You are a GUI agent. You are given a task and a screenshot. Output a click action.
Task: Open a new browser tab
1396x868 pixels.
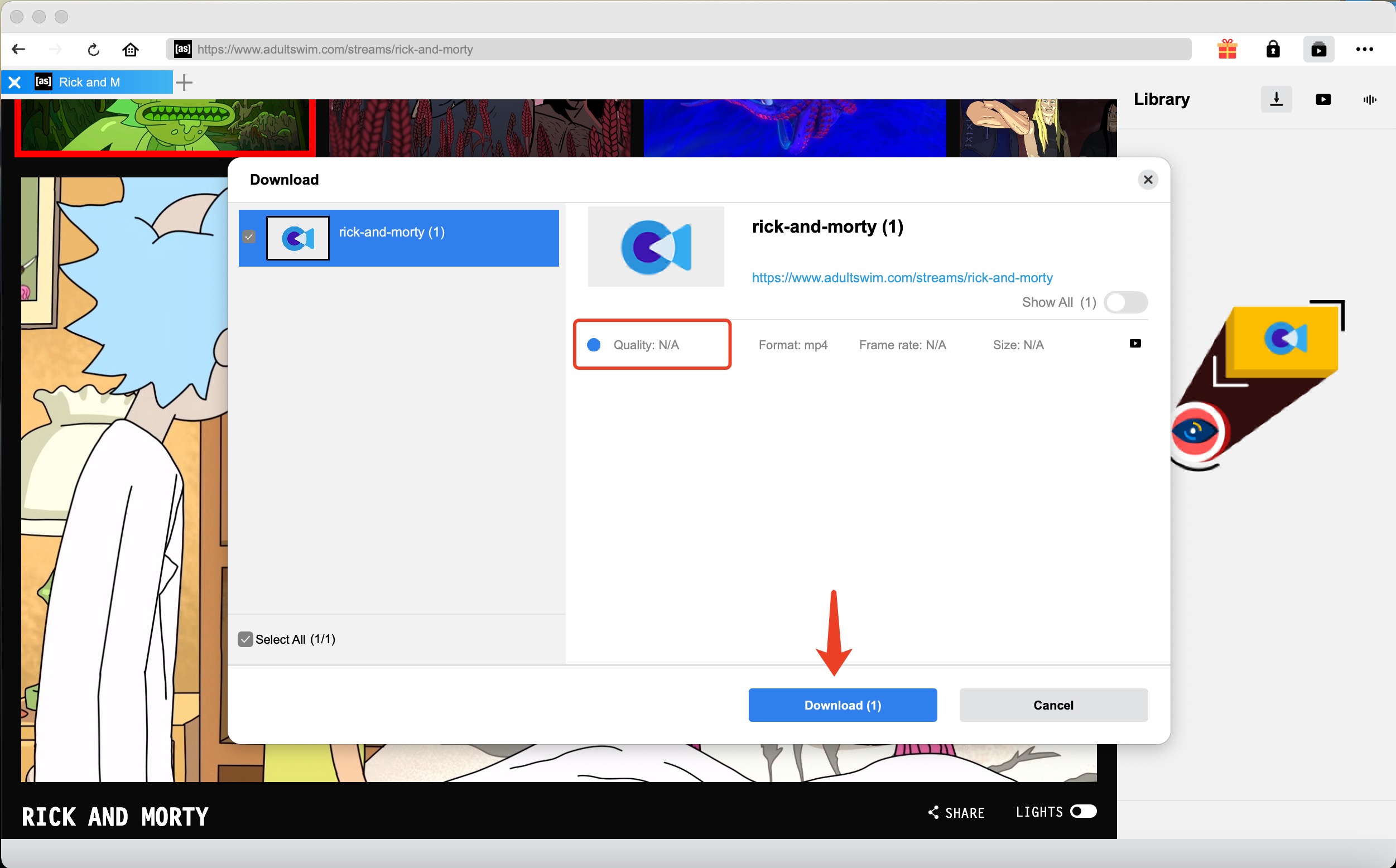click(x=184, y=82)
